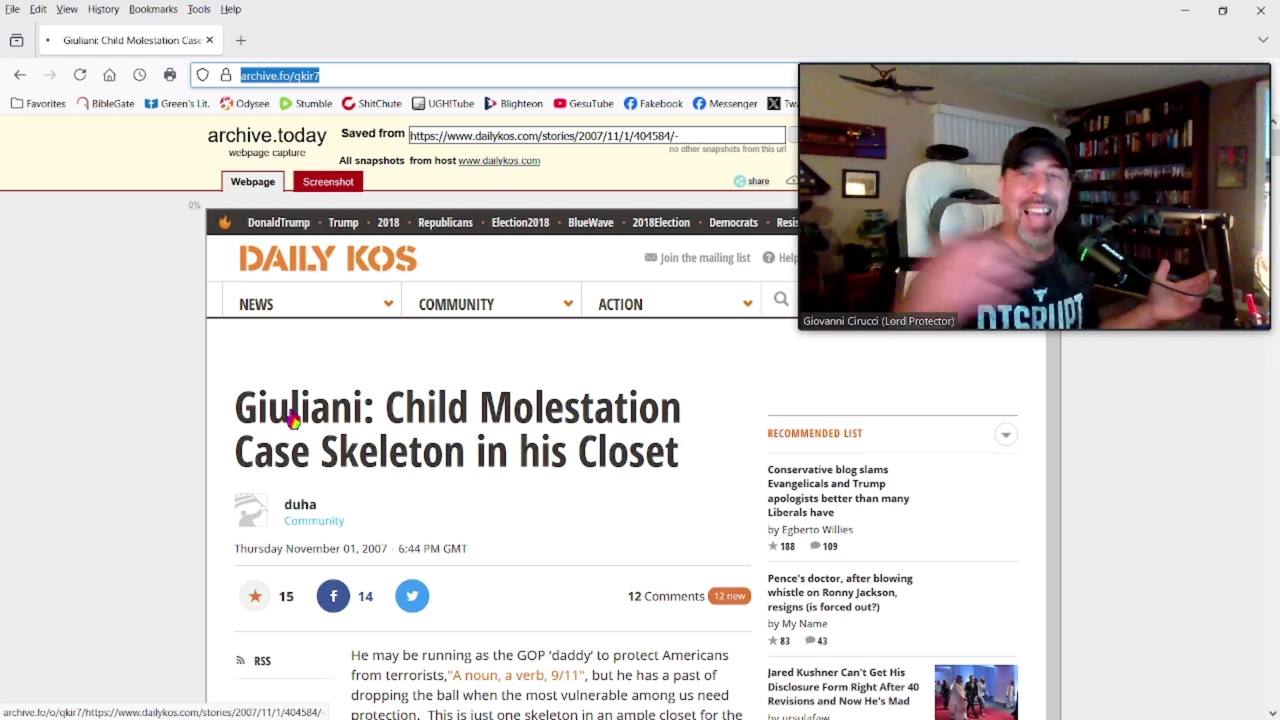Image resolution: width=1280 pixels, height=720 pixels.
Task: Open the Bookmarks menu
Action: click(153, 9)
